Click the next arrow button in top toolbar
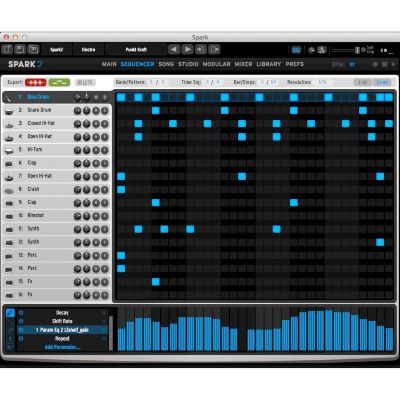The width and height of the screenshot is (400, 400). click(x=188, y=50)
